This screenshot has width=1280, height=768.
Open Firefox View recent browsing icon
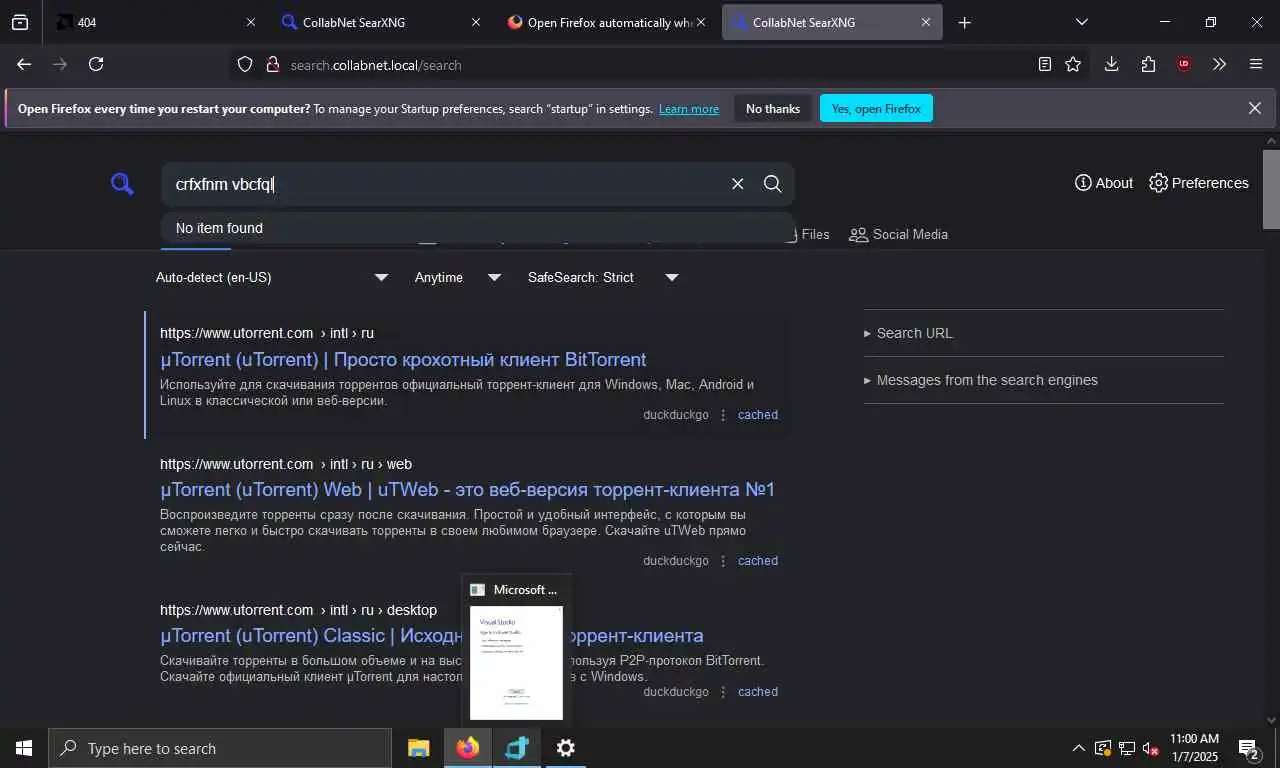coord(20,22)
